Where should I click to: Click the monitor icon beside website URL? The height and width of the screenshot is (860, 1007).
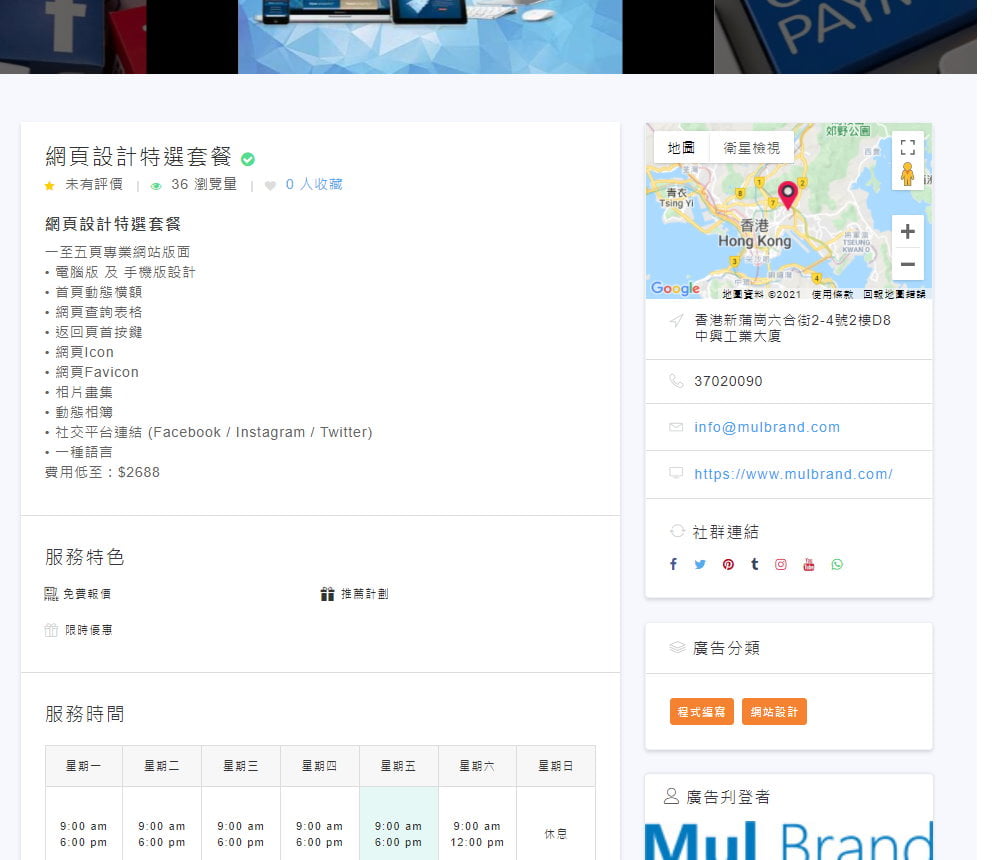point(676,473)
